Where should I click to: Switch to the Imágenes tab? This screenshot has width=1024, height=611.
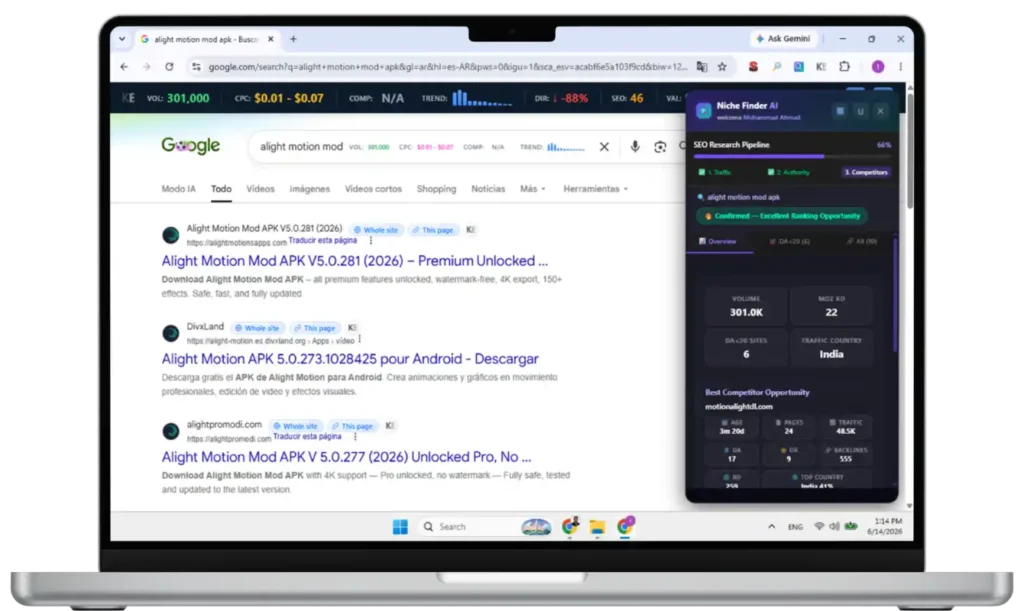[x=310, y=189]
